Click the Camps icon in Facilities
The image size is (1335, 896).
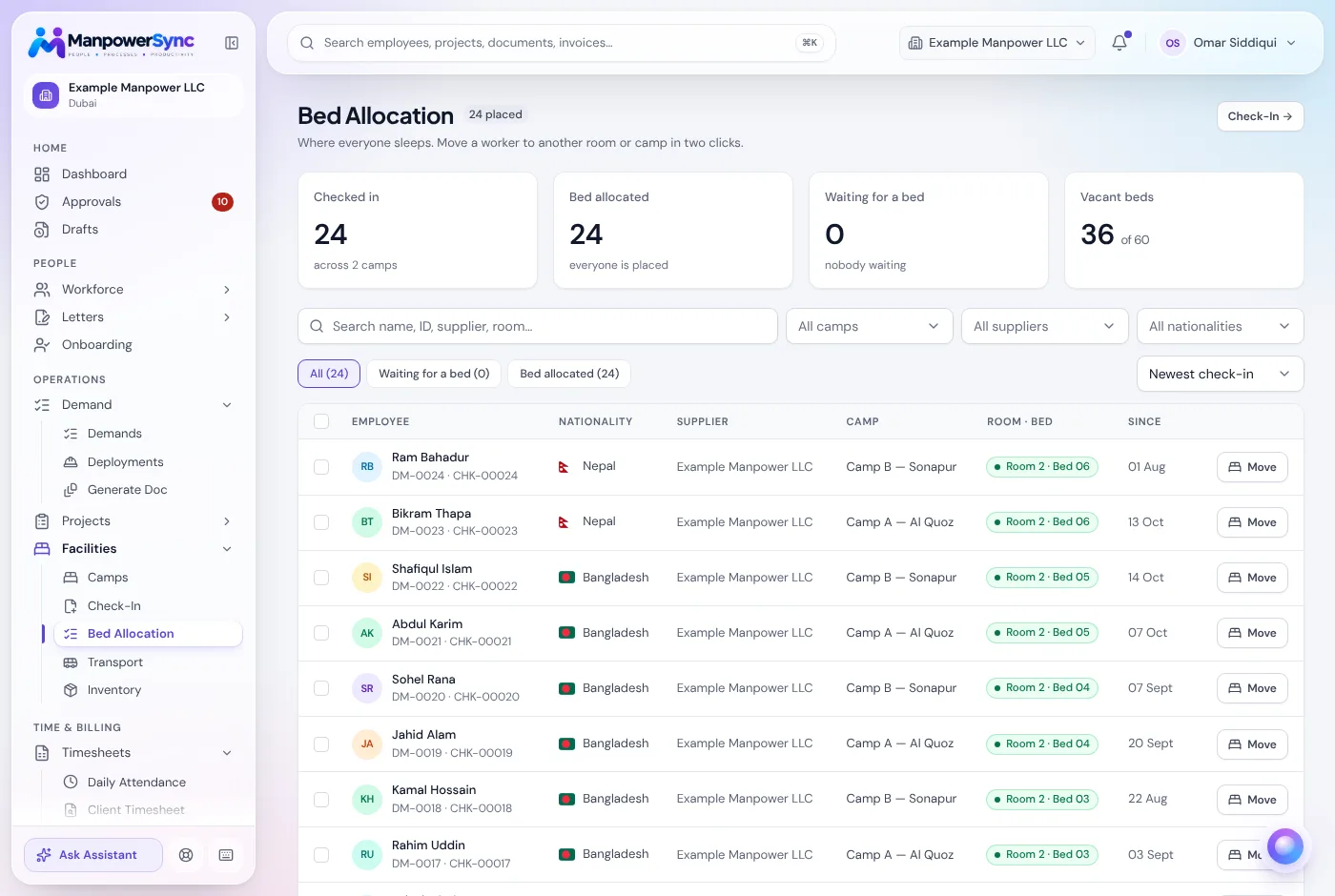tap(71, 578)
